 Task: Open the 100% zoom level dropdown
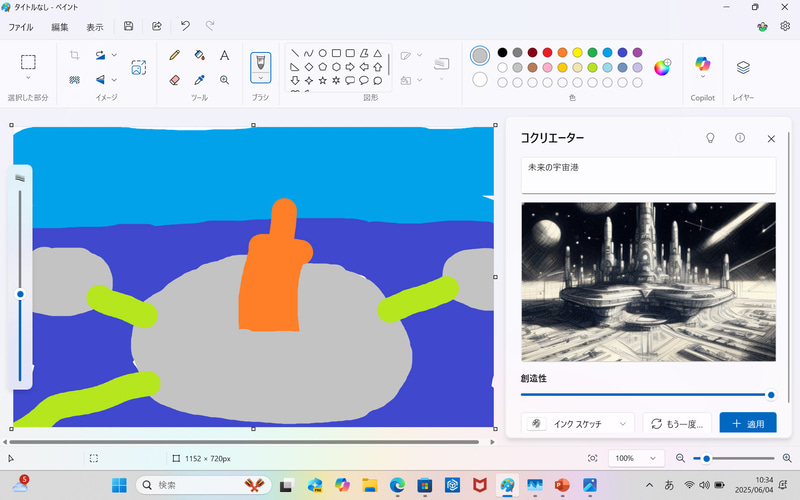click(x=636, y=458)
